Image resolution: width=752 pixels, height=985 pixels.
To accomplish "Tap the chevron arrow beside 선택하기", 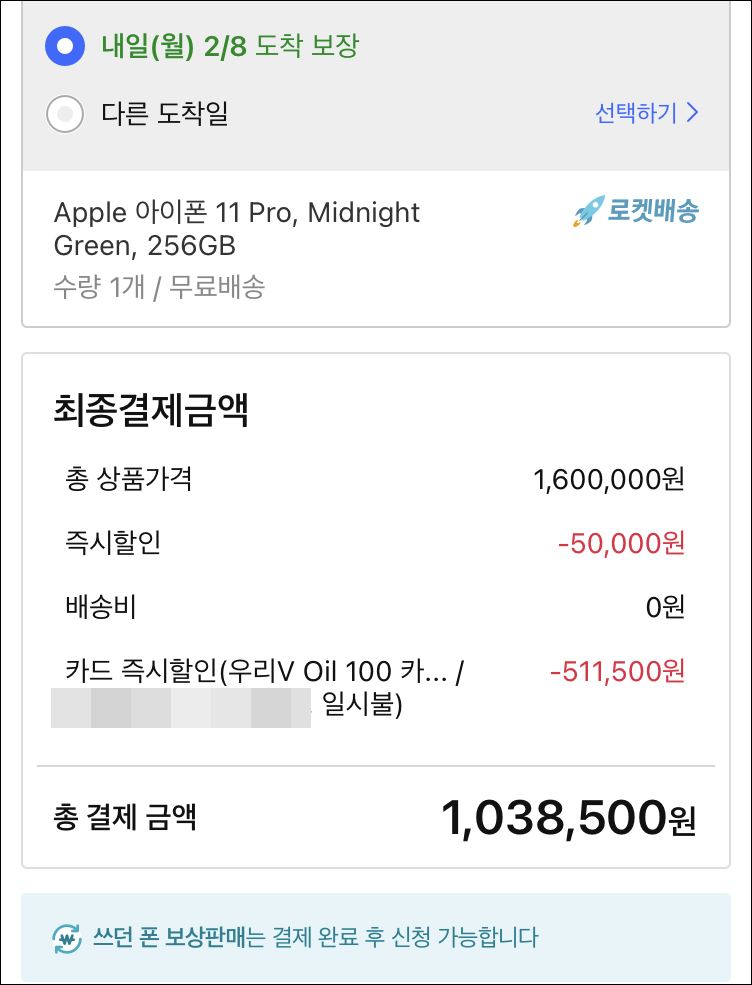I will 692,113.
